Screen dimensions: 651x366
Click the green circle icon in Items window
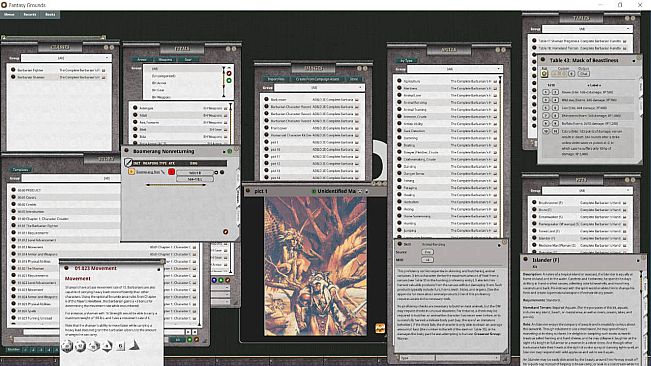point(229,80)
